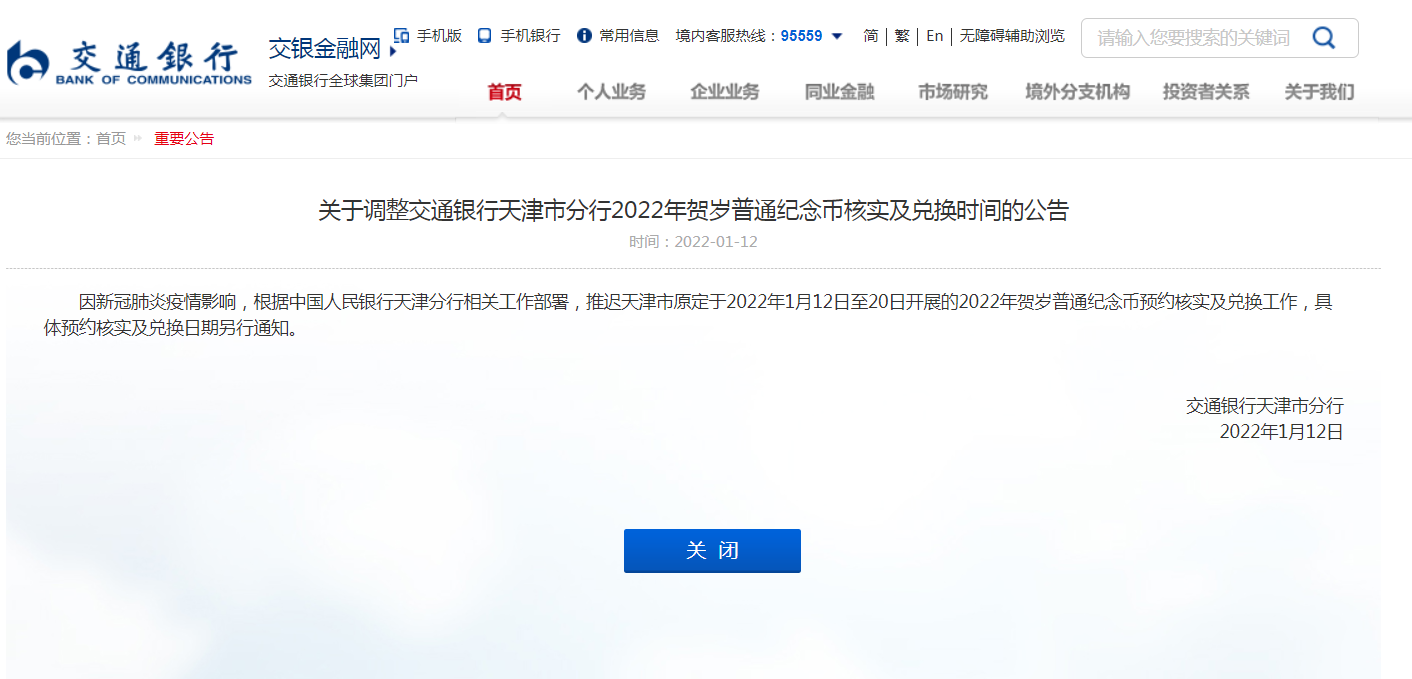This screenshot has height=679, width=1412.
Task: Open 常用信息 link text
Action: point(629,36)
